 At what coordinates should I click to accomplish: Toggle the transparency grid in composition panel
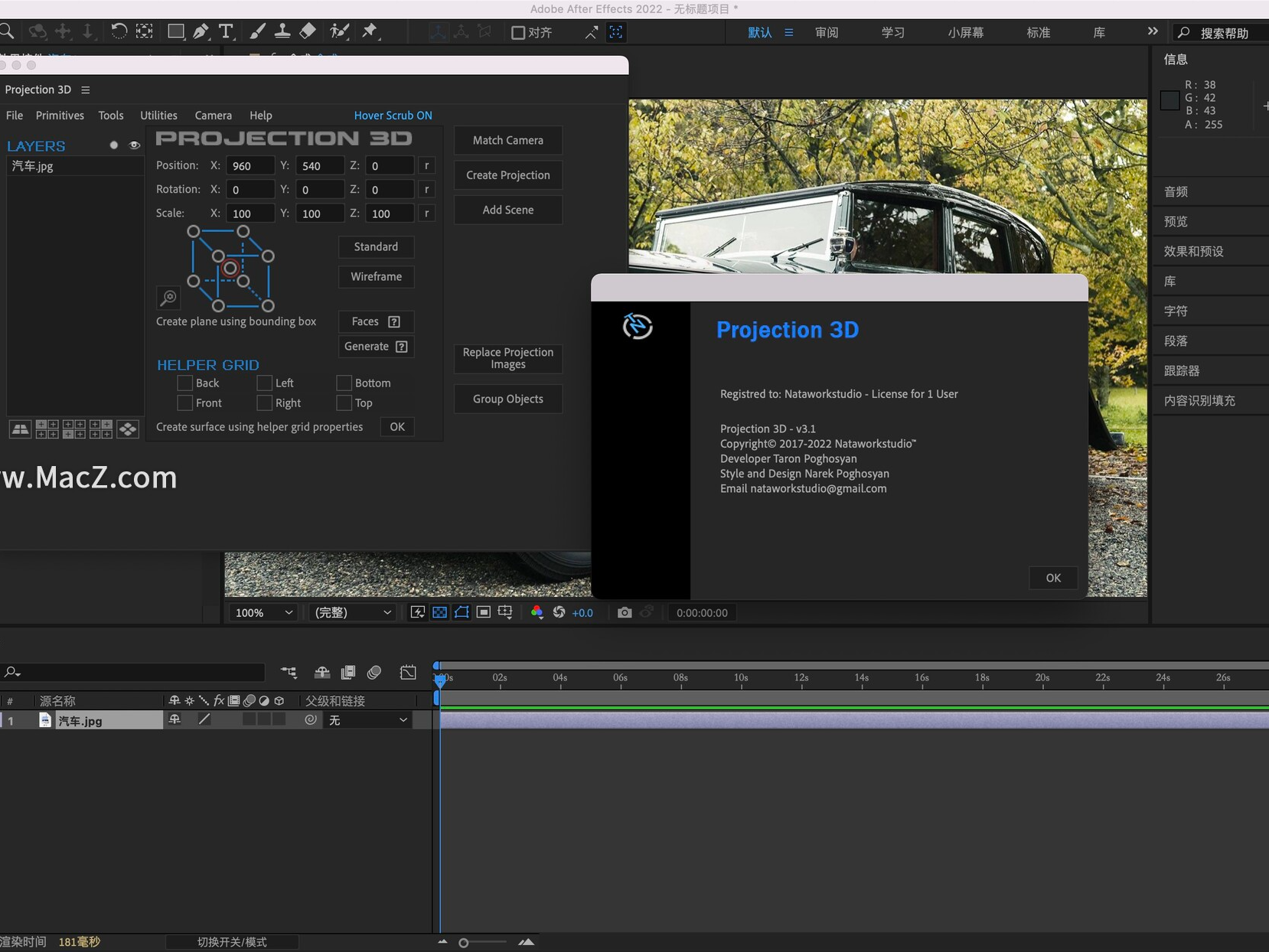[x=439, y=612]
